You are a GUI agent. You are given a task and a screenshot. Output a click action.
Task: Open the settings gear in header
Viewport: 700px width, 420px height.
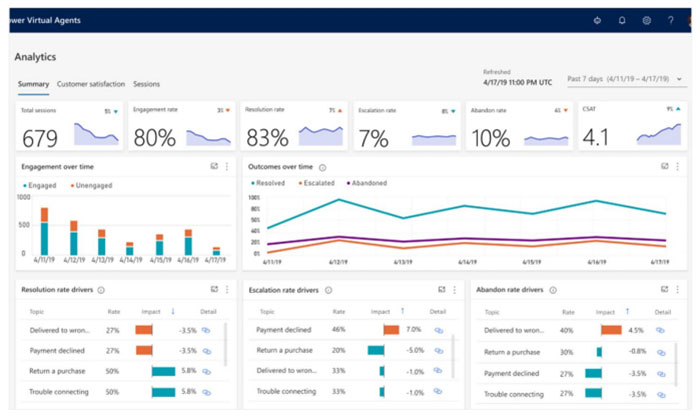646,20
